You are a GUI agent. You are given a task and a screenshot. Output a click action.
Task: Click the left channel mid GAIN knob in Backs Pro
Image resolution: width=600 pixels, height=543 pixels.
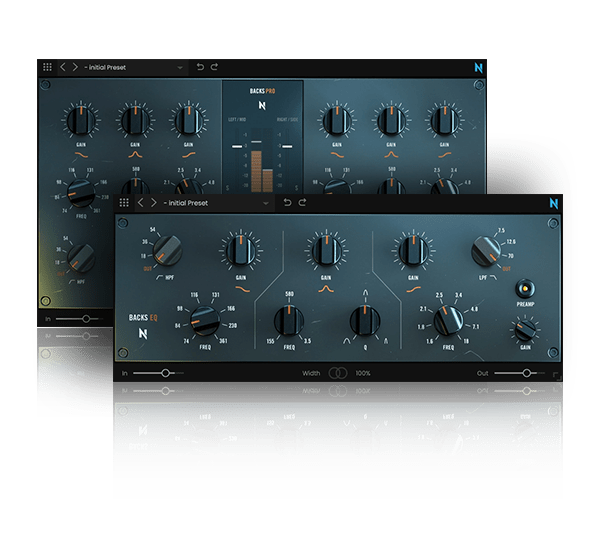[x=135, y=120]
